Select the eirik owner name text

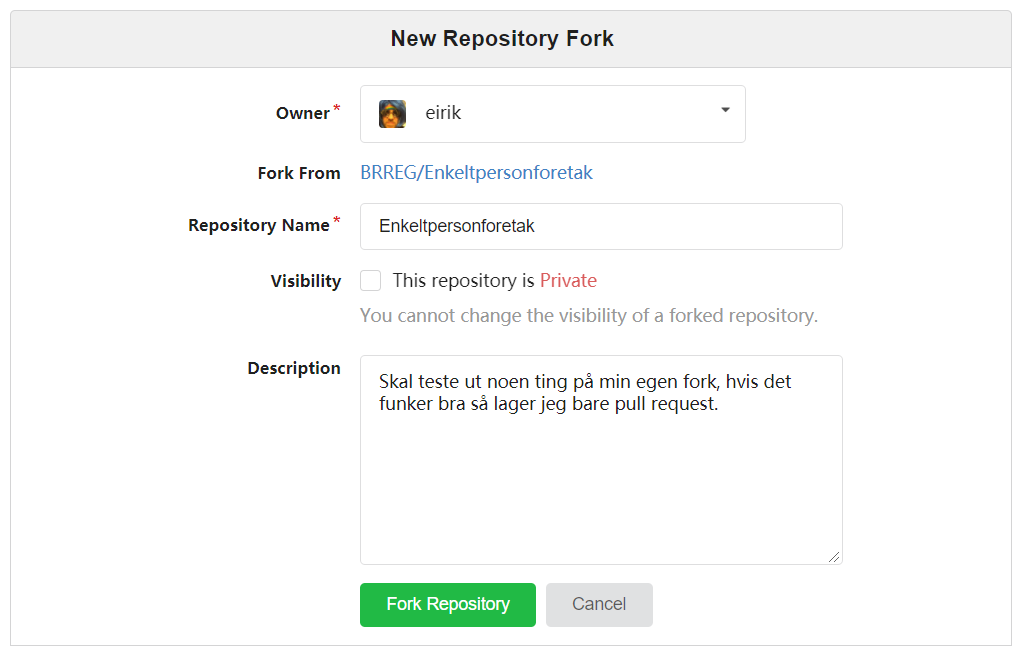pos(443,113)
